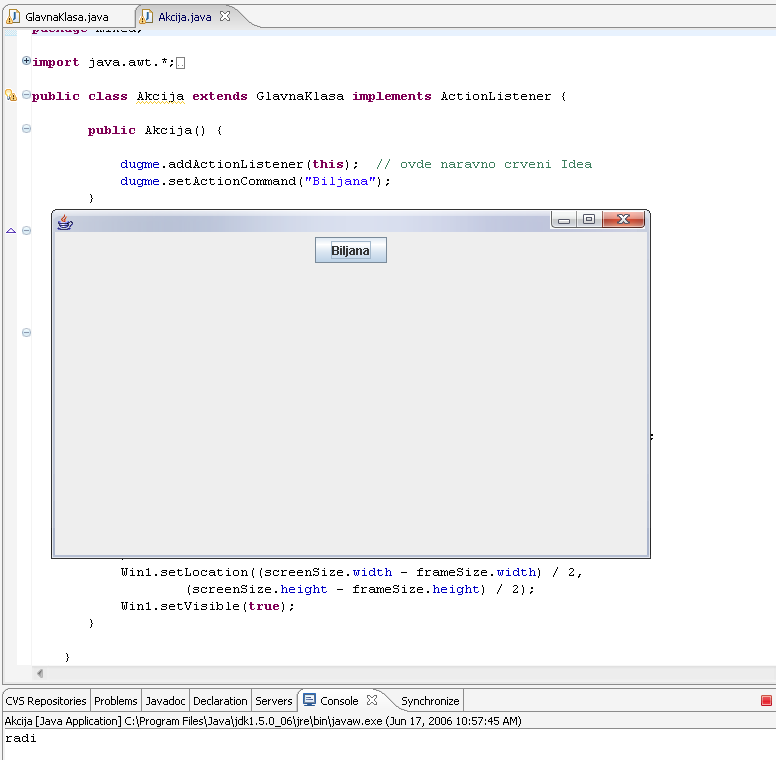Expand the folded import statements
Screen dimensions: 776x760
[x=26, y=61]
